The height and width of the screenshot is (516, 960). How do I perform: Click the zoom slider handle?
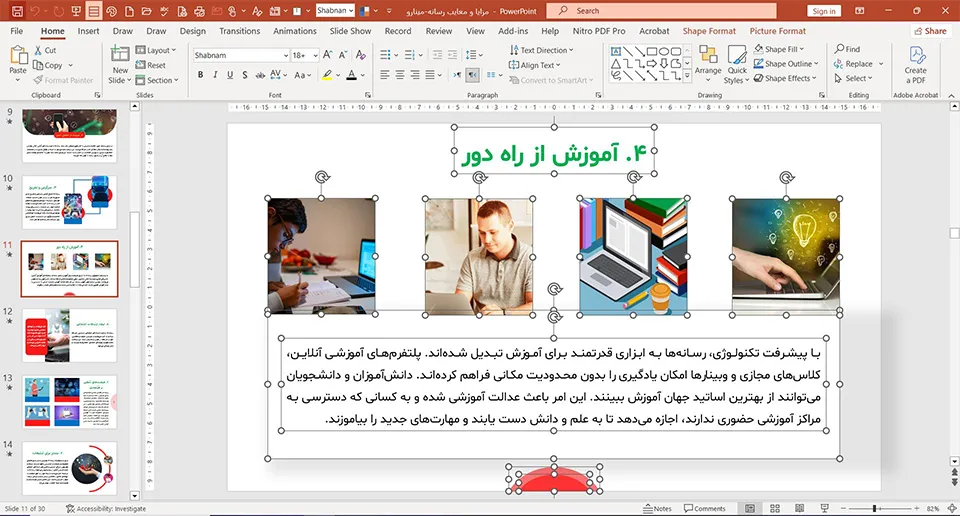[x=874, y=509]
